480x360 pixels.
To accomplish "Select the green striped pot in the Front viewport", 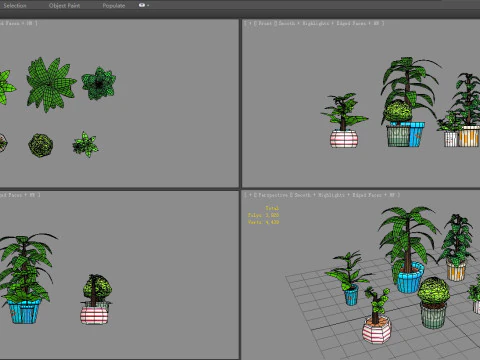I will [x=398, y=136].
